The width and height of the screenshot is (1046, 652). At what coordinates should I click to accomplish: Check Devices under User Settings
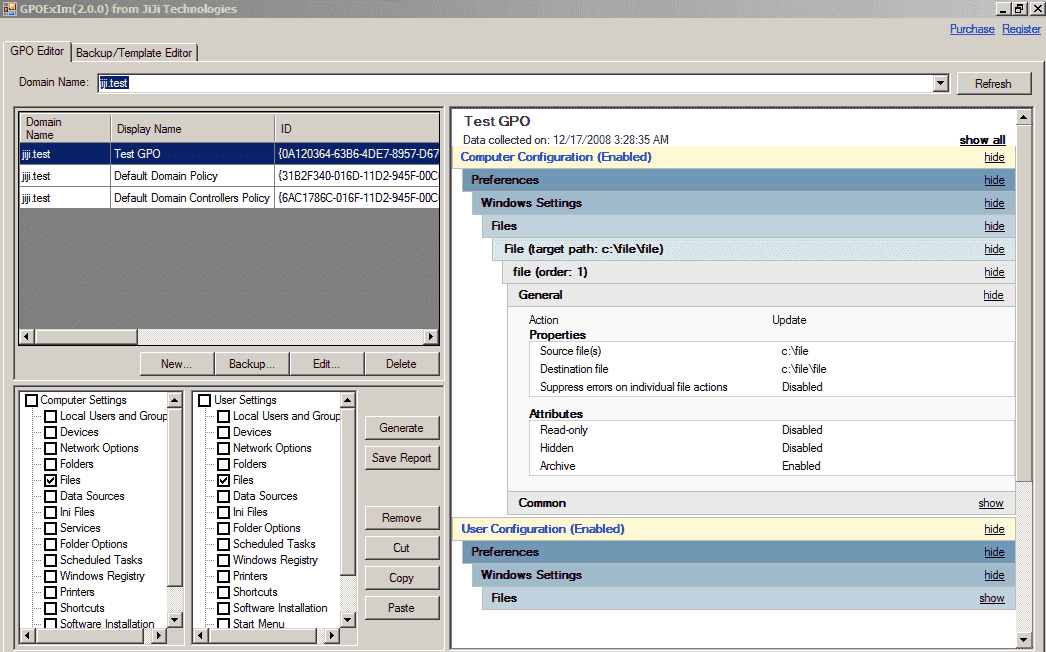pyautogui.click(x=224, y=431)
